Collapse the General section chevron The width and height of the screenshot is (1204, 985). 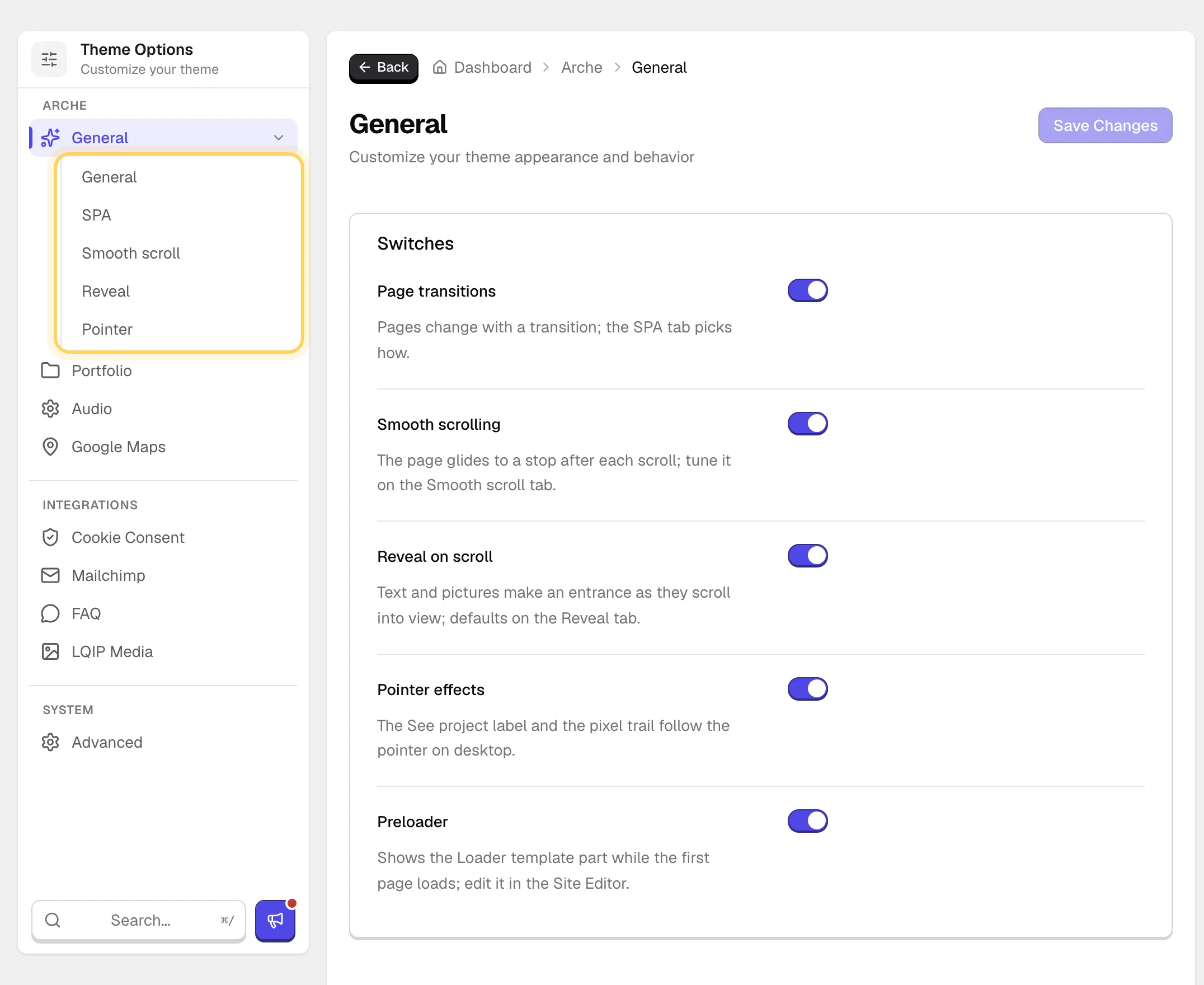279,138
